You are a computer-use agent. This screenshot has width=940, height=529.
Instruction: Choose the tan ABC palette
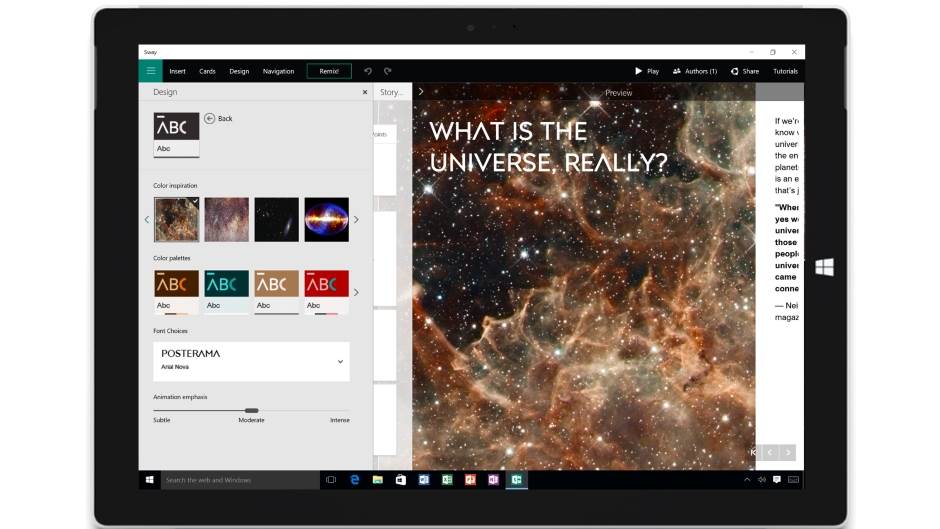[276, 292]
